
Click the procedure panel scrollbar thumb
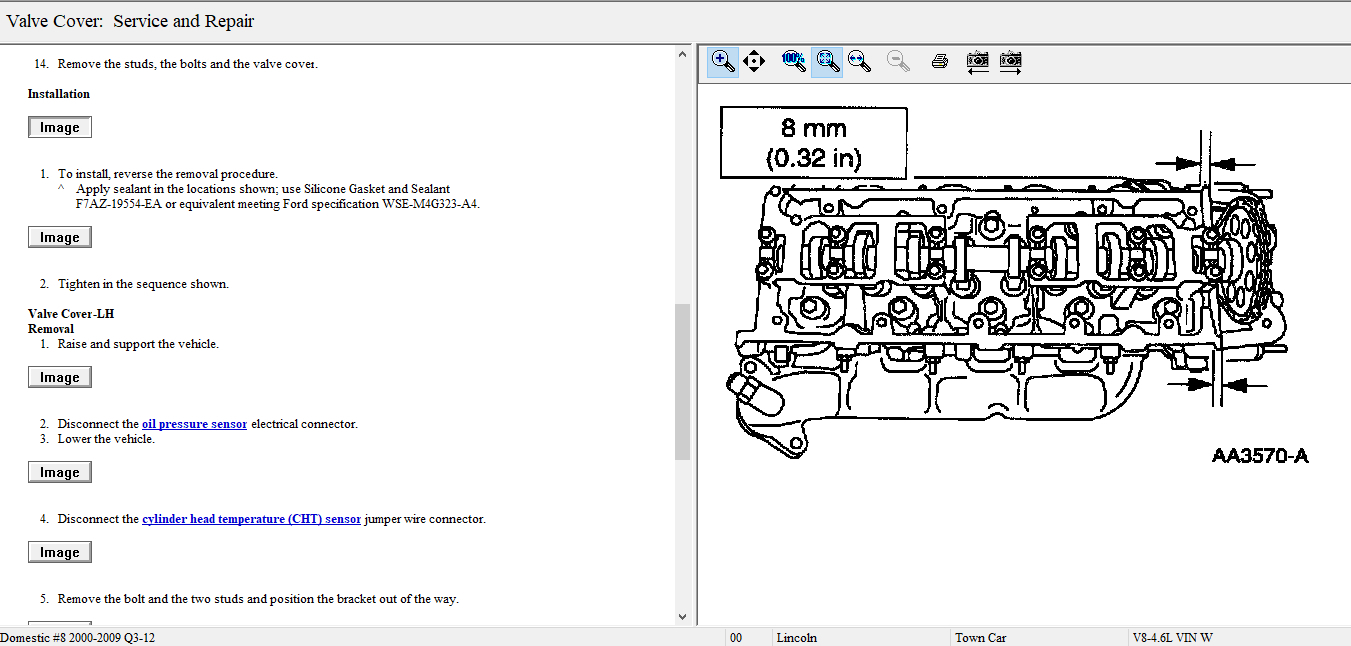tap(683, 380)
